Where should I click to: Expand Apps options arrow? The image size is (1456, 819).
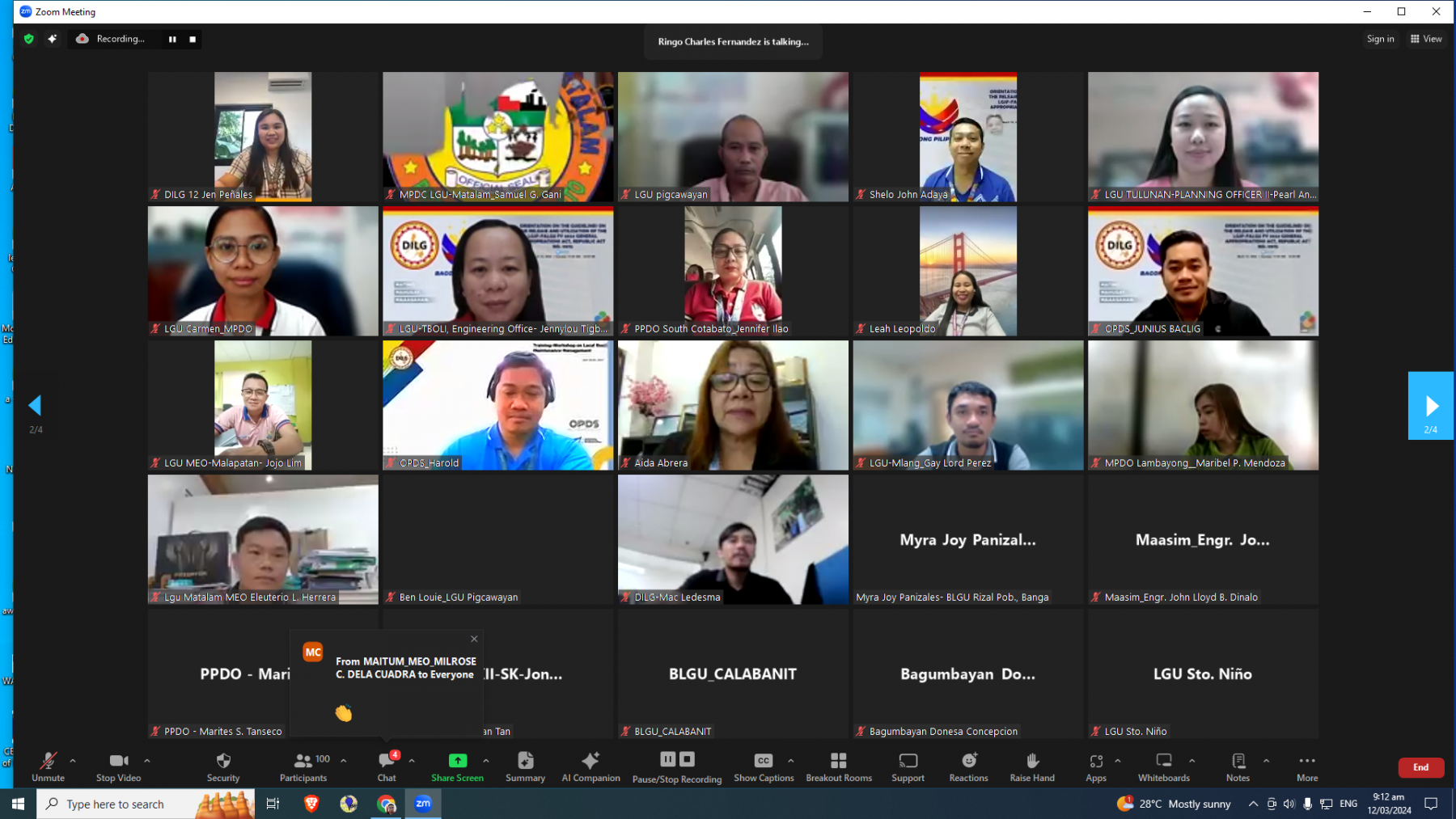pyautogui.click(x=1118, y=761)
